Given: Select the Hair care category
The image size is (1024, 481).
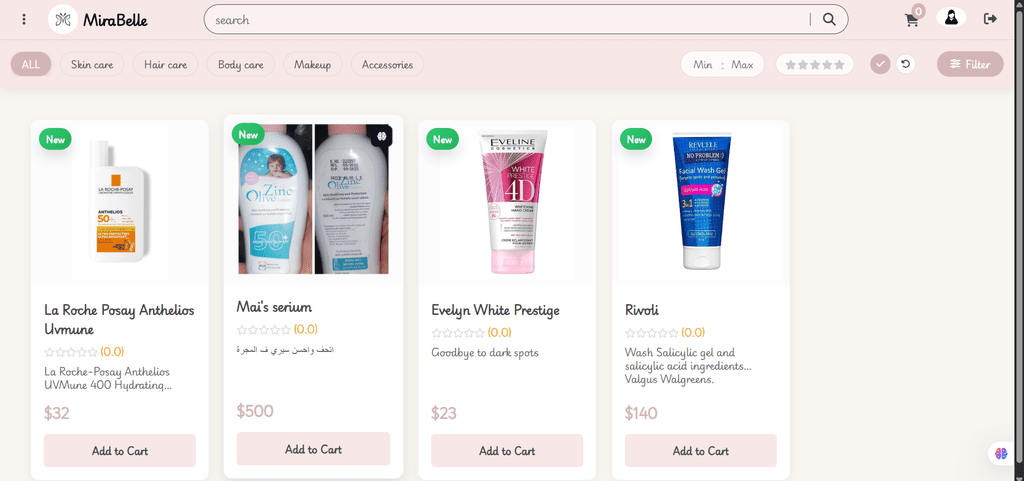Looking at the screenshot, I should pos(165,65).
